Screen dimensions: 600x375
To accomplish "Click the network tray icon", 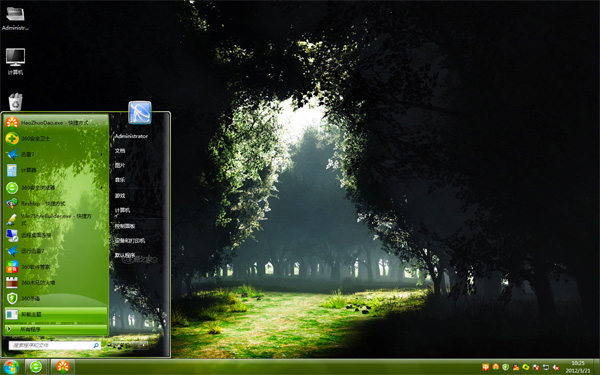I will pyautogui.click(x=546, y=367).
